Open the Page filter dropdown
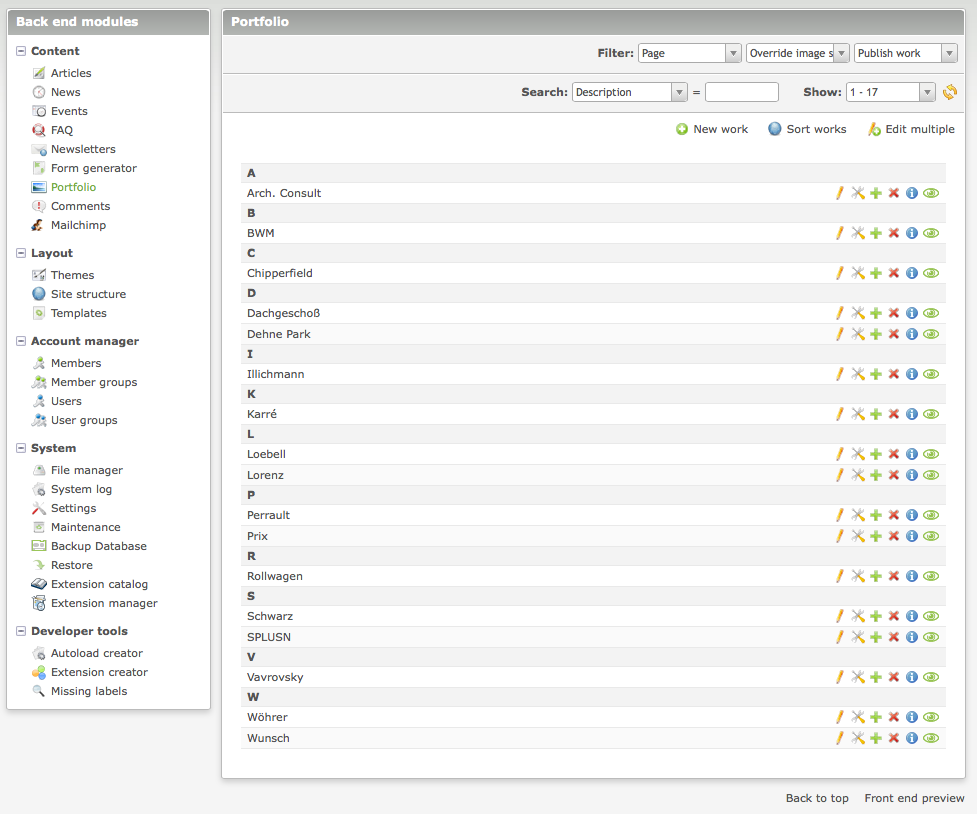 coord(689,53)
